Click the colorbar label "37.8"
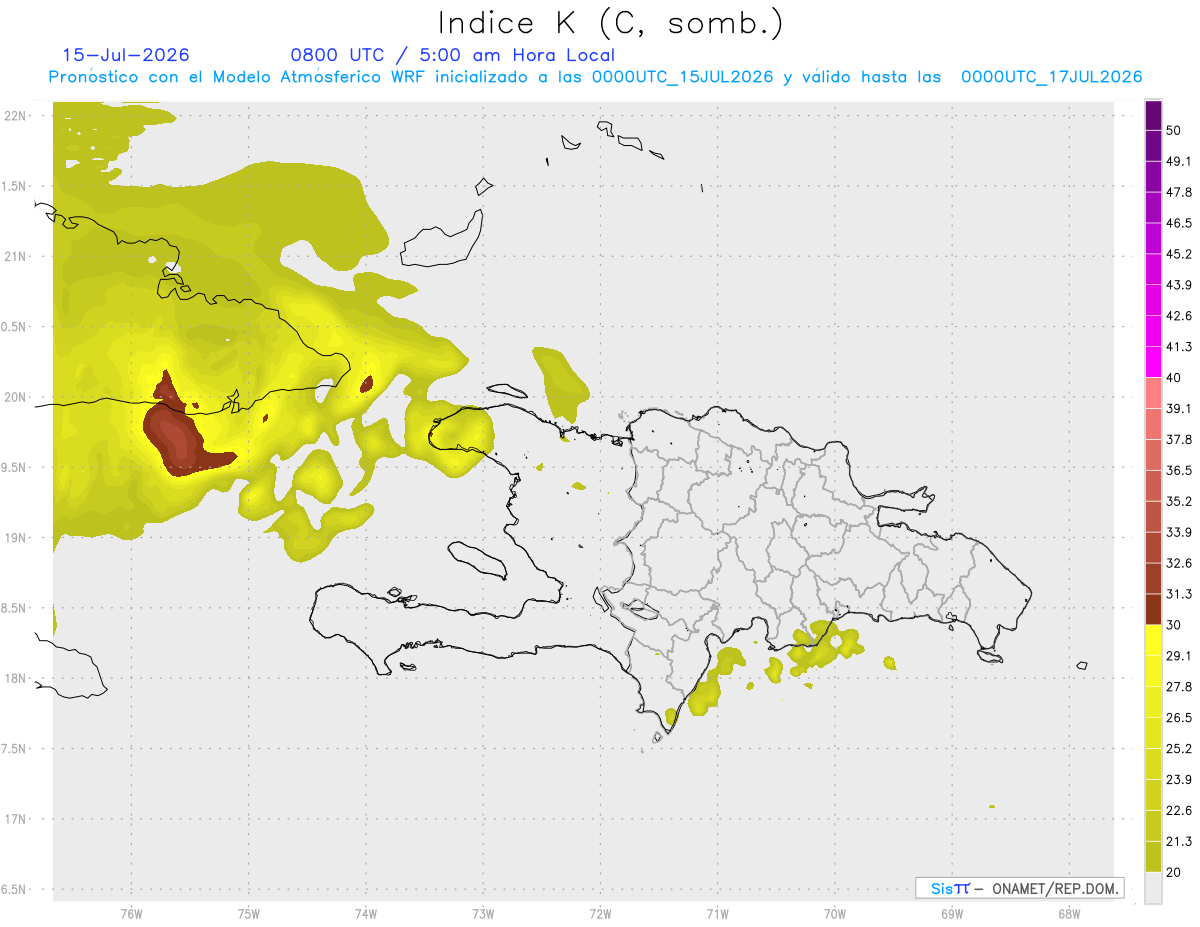 (x=1180, y=439)
